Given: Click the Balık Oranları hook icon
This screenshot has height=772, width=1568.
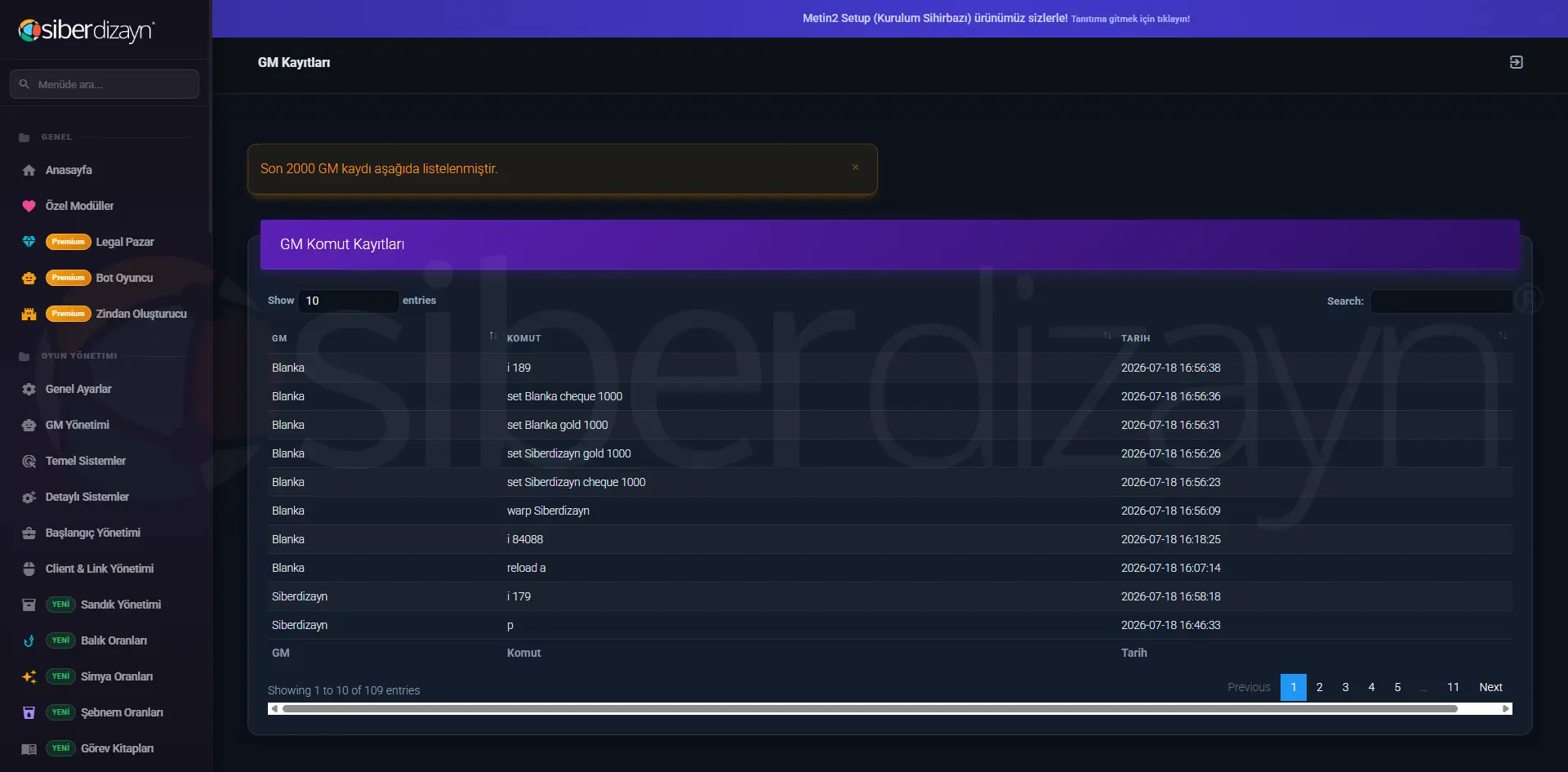Looking at the screenshot, I should pyautogui.click(x=29, y=640).
